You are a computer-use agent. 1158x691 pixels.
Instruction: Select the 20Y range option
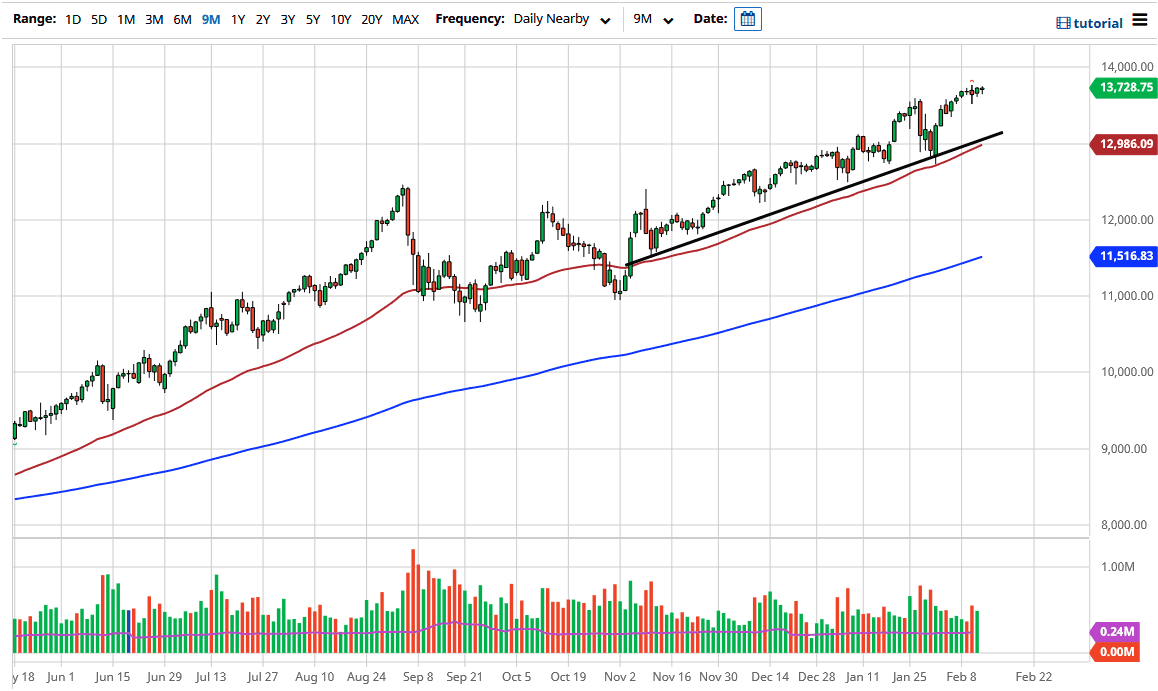(370, 18)
